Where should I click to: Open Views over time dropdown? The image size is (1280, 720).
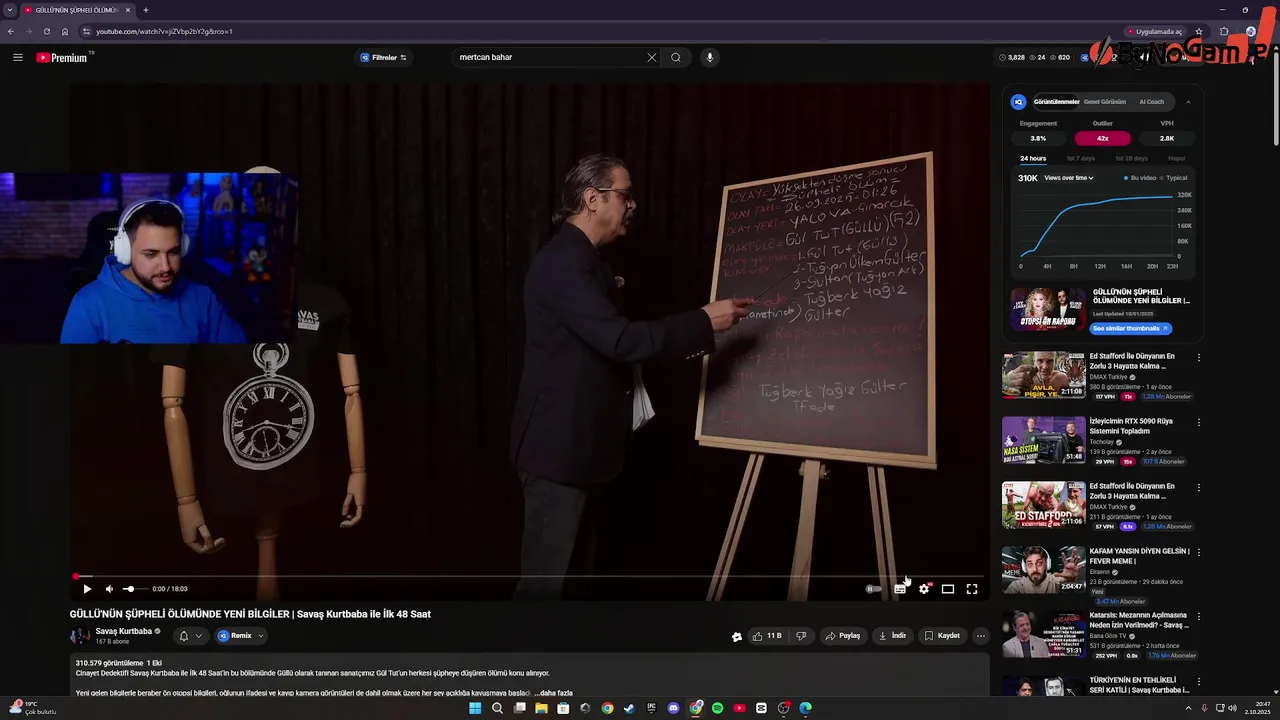(1069, 178)
